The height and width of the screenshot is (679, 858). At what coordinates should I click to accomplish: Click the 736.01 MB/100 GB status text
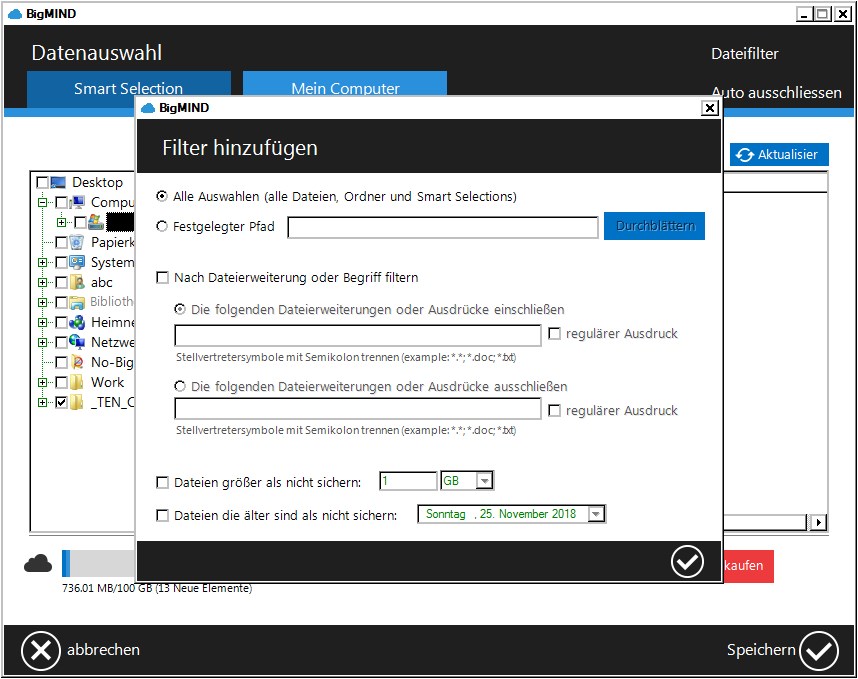click(x=157, y=588)
